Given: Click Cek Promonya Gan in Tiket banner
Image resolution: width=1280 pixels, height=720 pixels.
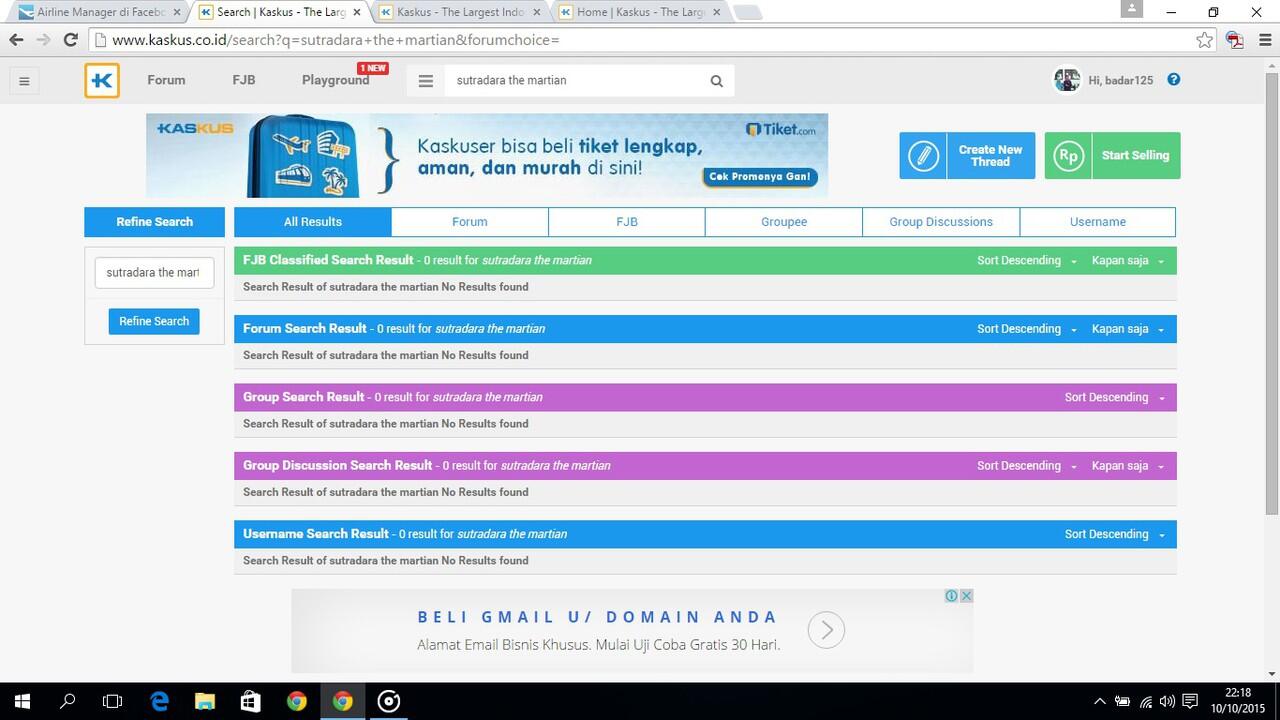Looking at the screenshot, I should click(x=759, y=177).
